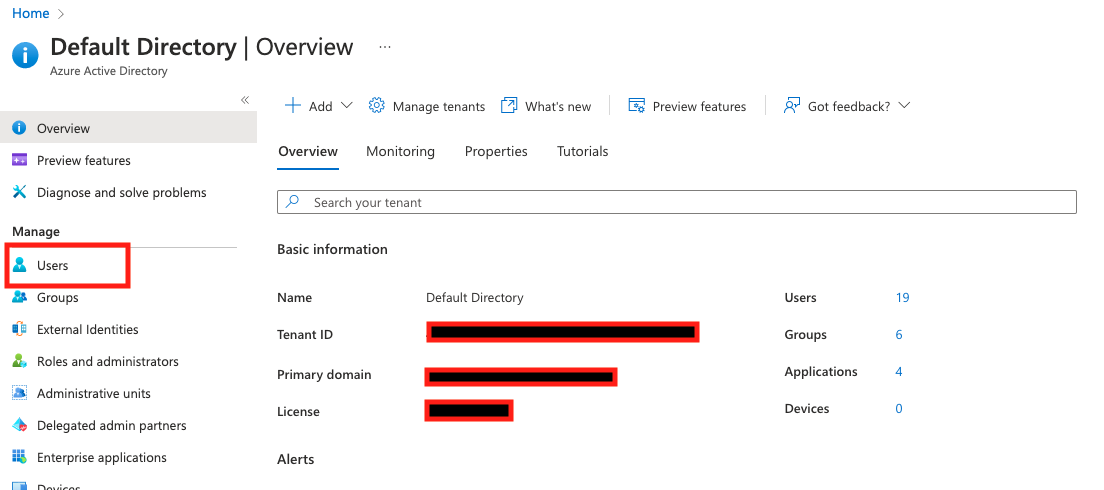The width and height of the screenshot is (1104, 490).
Task: Click the Diagnose and solve problems wrench icon
Action: (x=20, y=192)
